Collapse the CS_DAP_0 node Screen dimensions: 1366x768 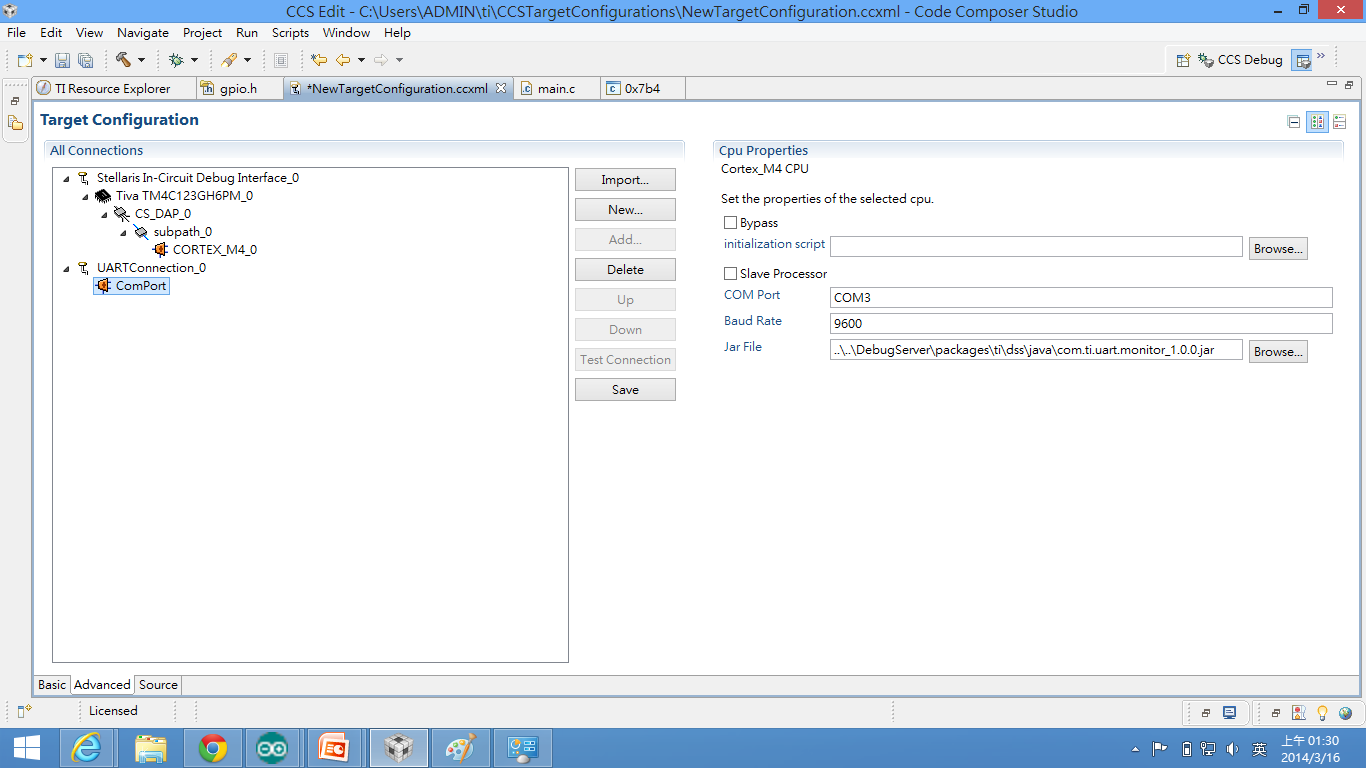(x=104, y=215)
